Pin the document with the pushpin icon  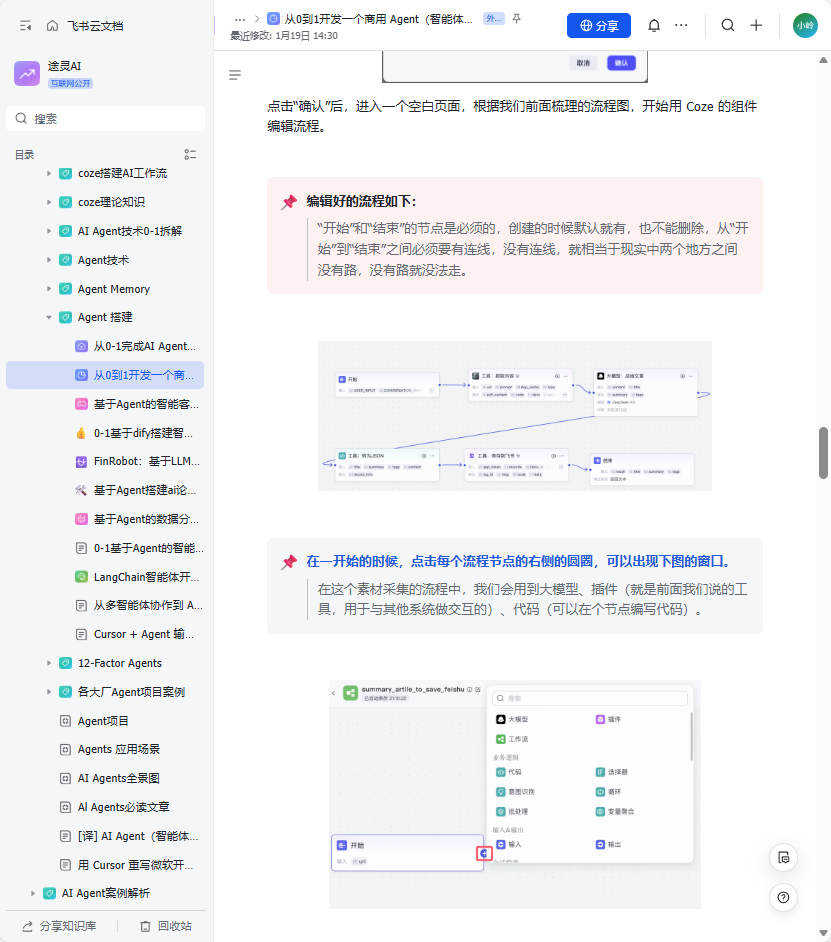click(517, 19)
